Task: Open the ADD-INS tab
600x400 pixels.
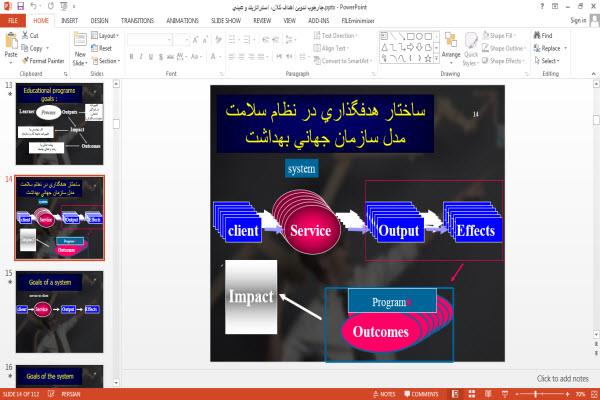Action: click(319, 21)
